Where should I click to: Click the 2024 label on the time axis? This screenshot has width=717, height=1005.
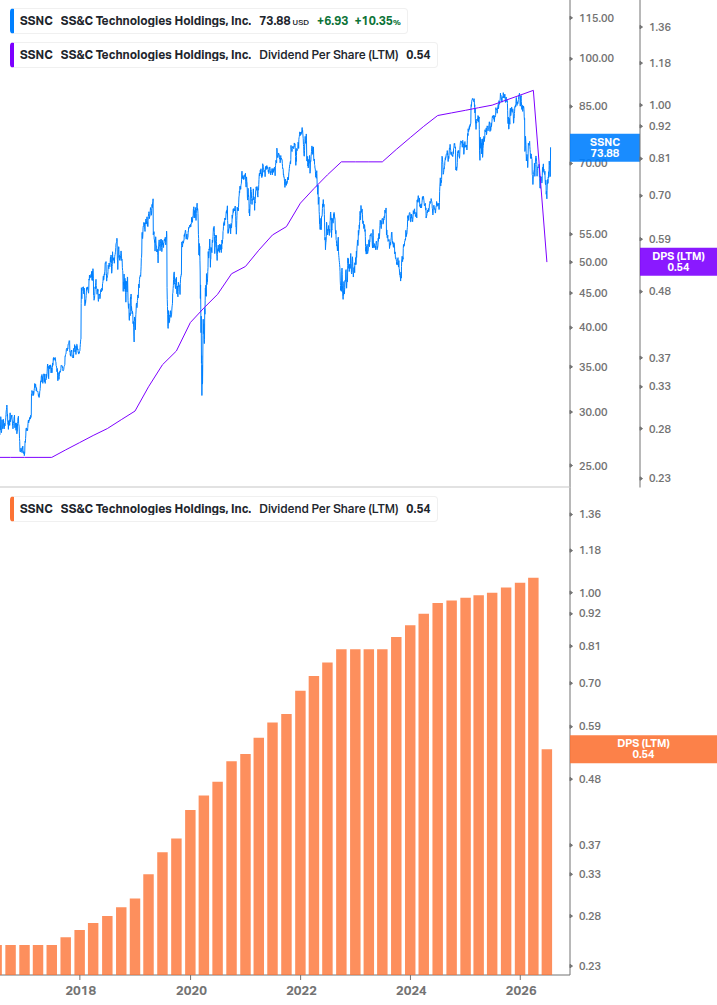[411, 990]
